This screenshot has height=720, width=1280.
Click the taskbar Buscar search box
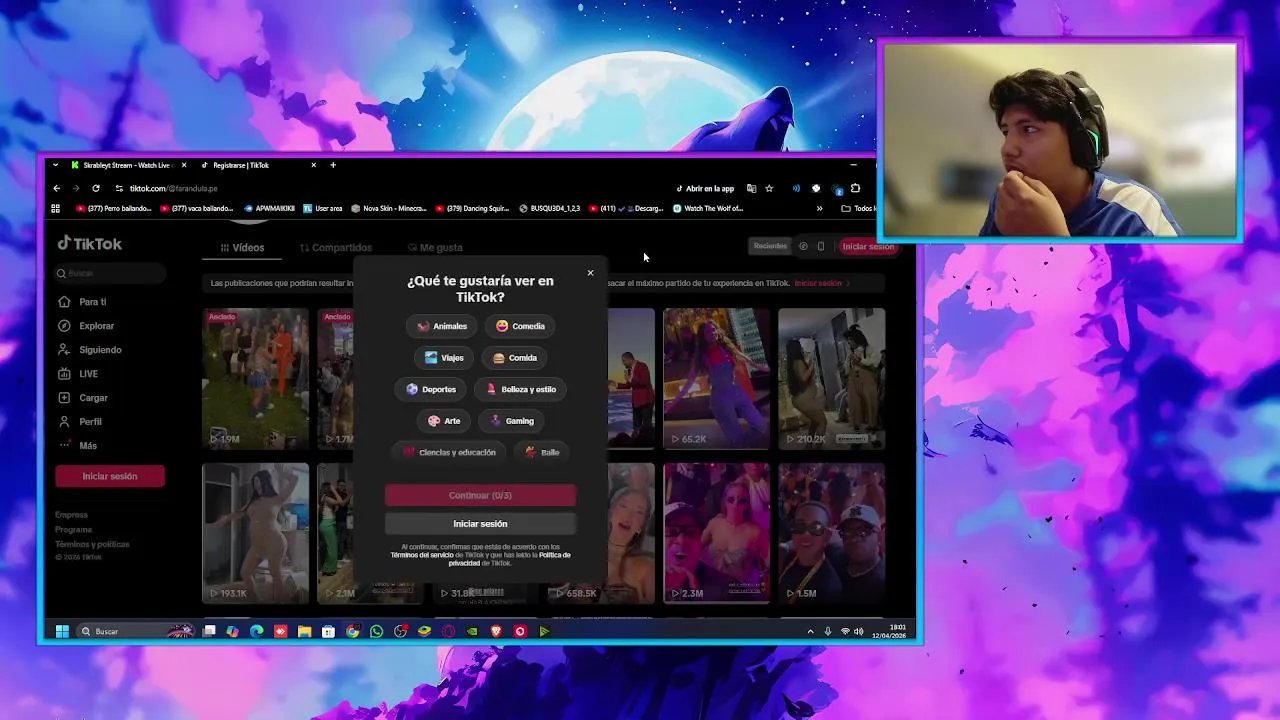coord(135,631)
